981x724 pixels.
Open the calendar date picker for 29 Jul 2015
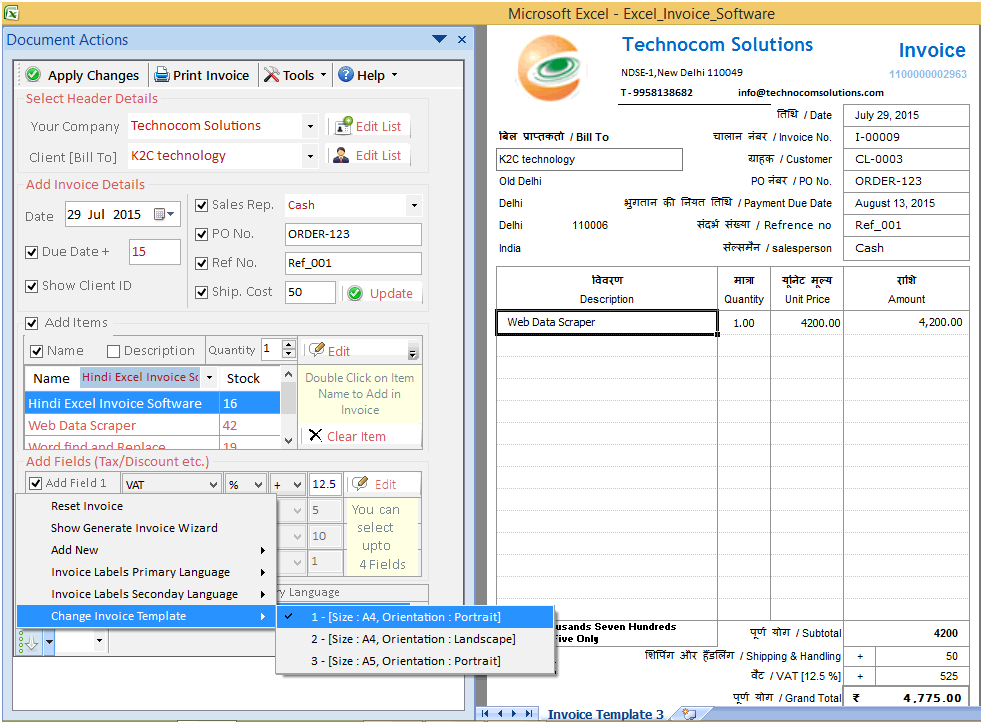pyautogui.click(x=161, y=214)
